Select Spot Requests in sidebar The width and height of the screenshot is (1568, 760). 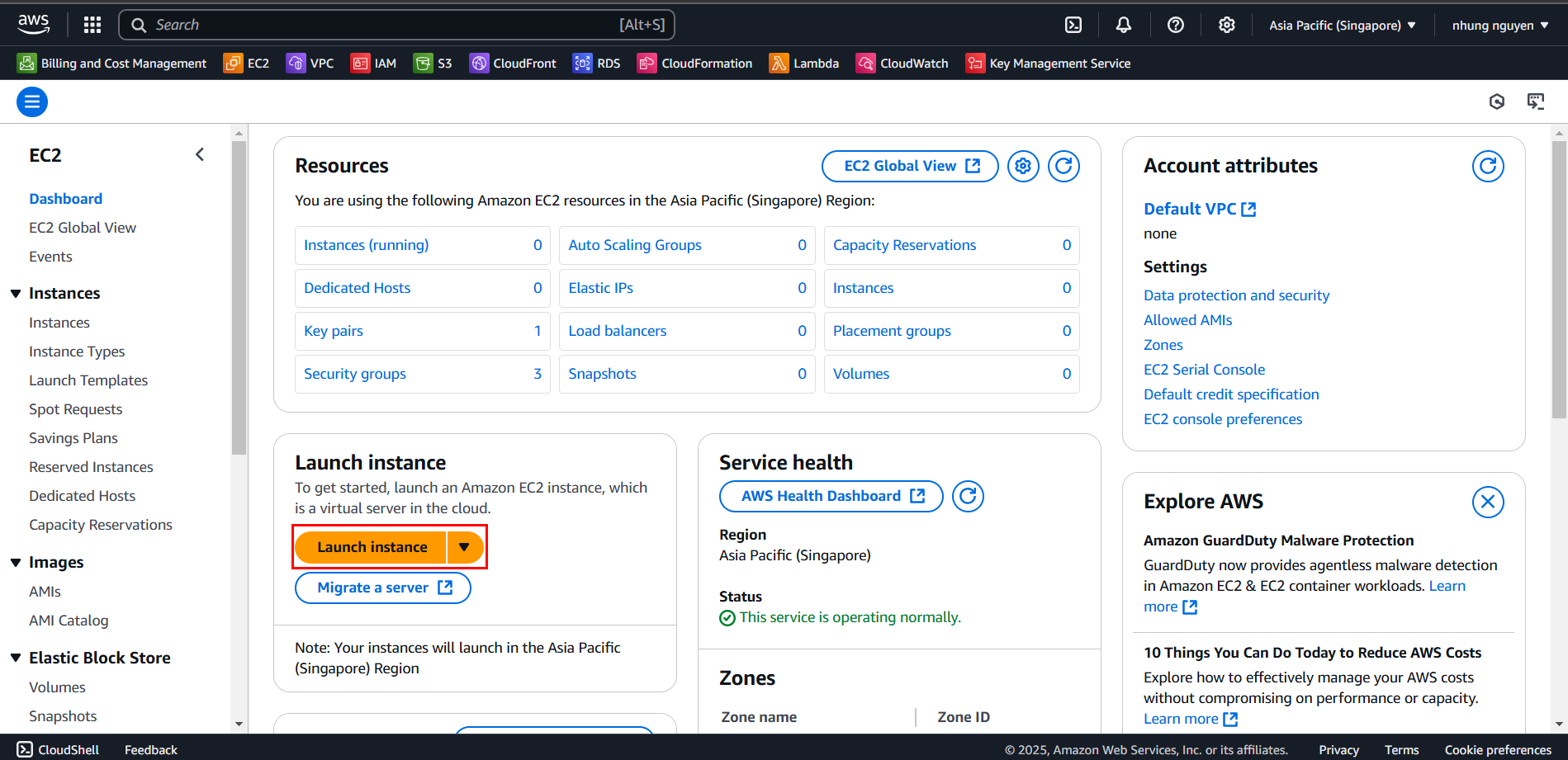[75, 409]
